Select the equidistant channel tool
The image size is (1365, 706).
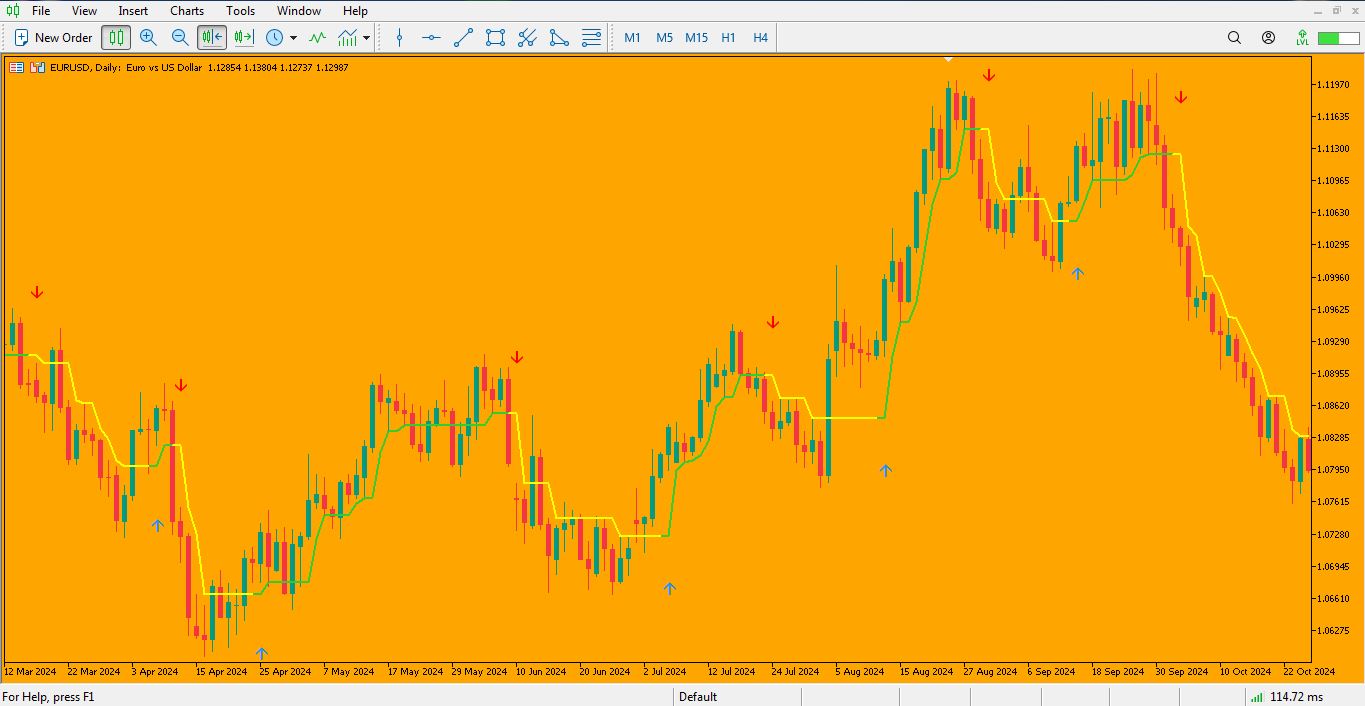tap(527, 38)
